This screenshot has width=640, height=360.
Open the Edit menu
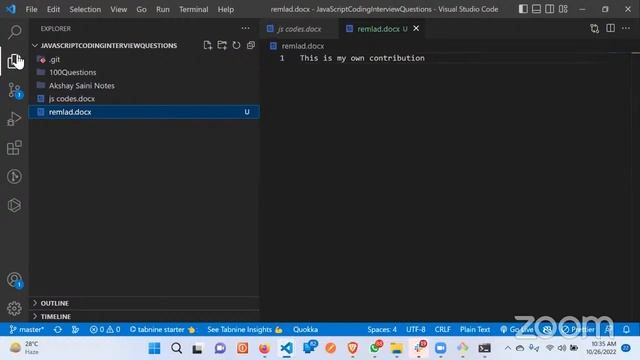pos(53,9)
